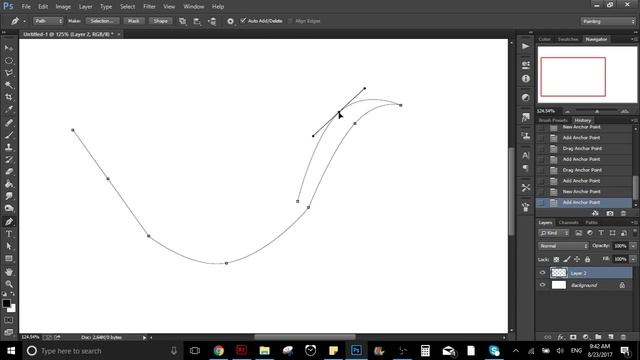Select the Eraser tool
The height and width of the screenshot is (360, 640).
(x=9, y=172)
